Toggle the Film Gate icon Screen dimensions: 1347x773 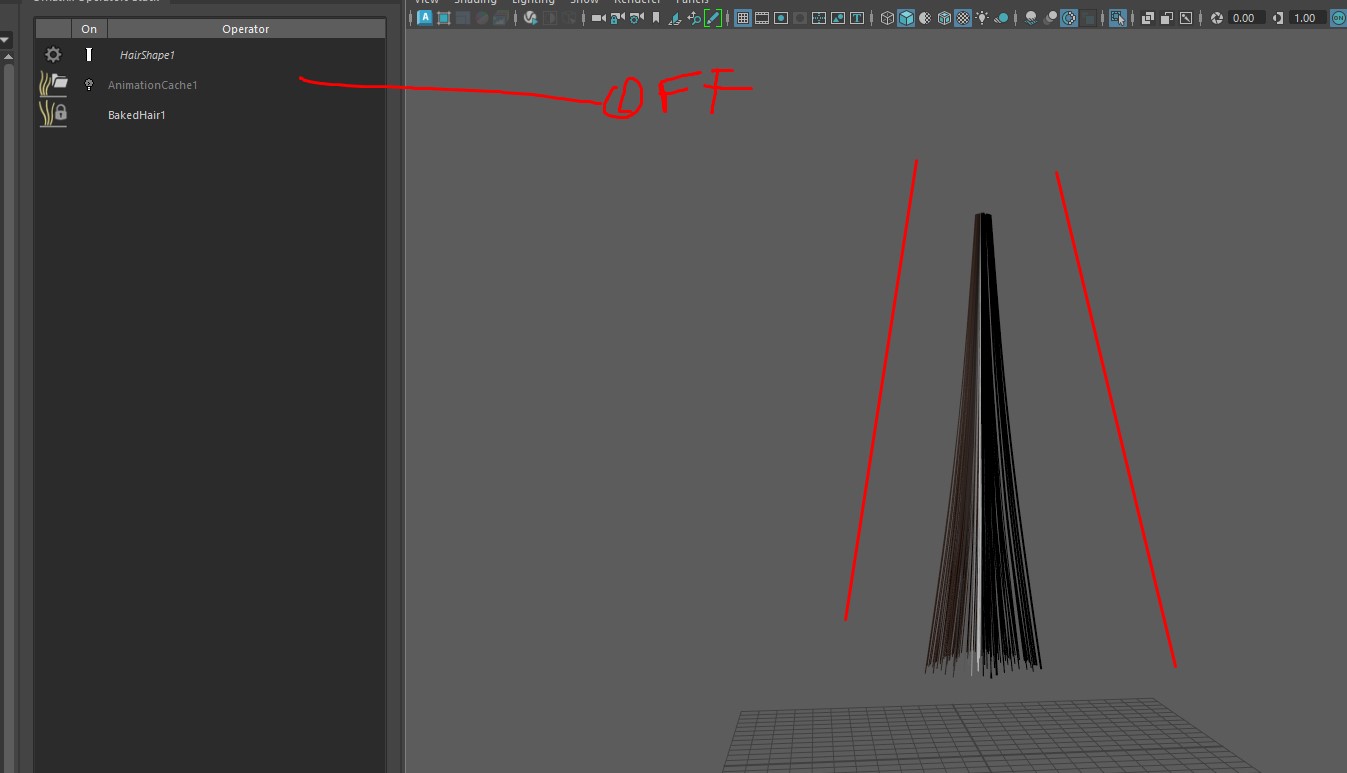(762, 18)
